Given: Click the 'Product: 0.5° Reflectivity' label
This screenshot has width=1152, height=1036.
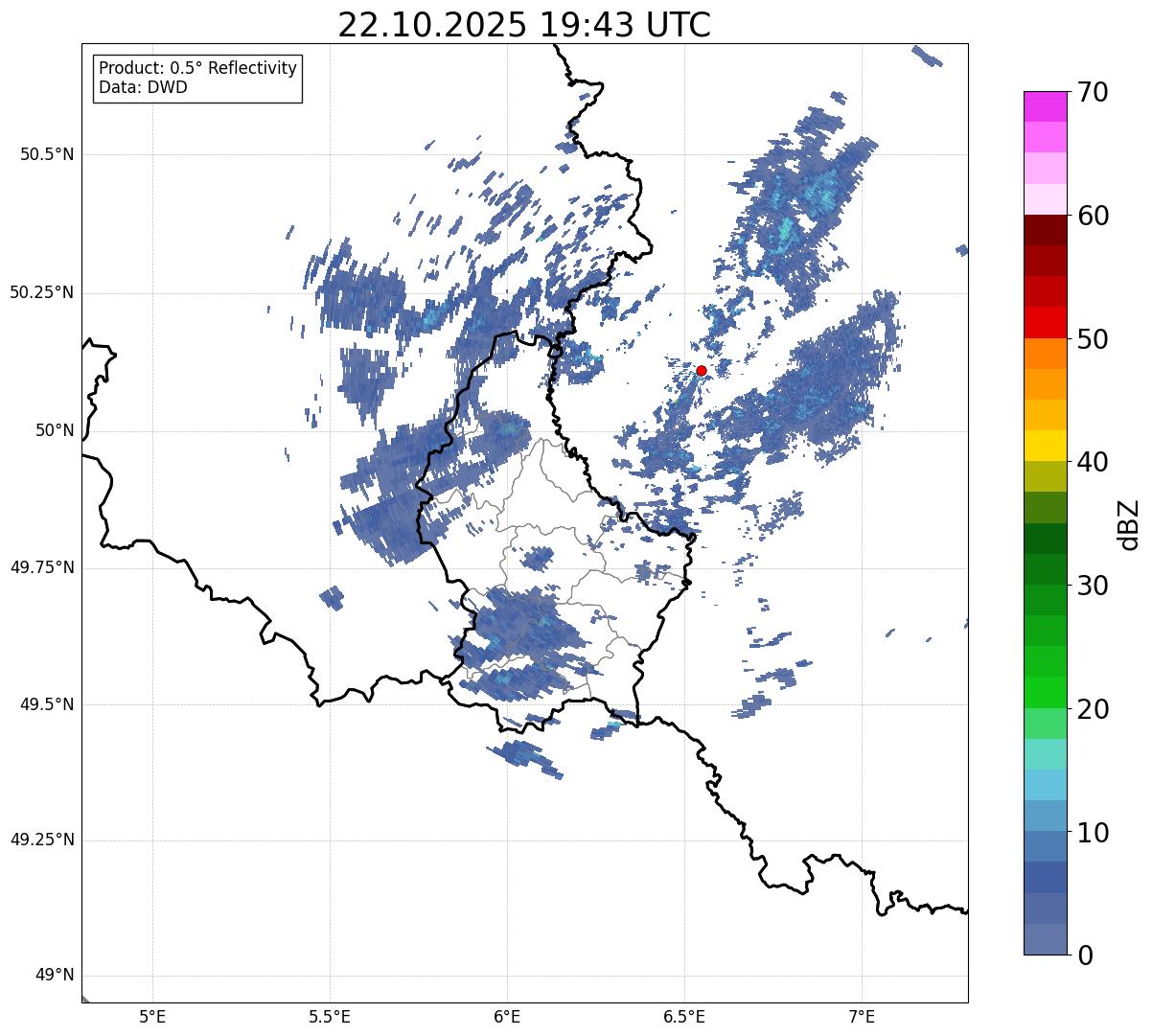Looking at the screenshot, I should coord(197,69).
